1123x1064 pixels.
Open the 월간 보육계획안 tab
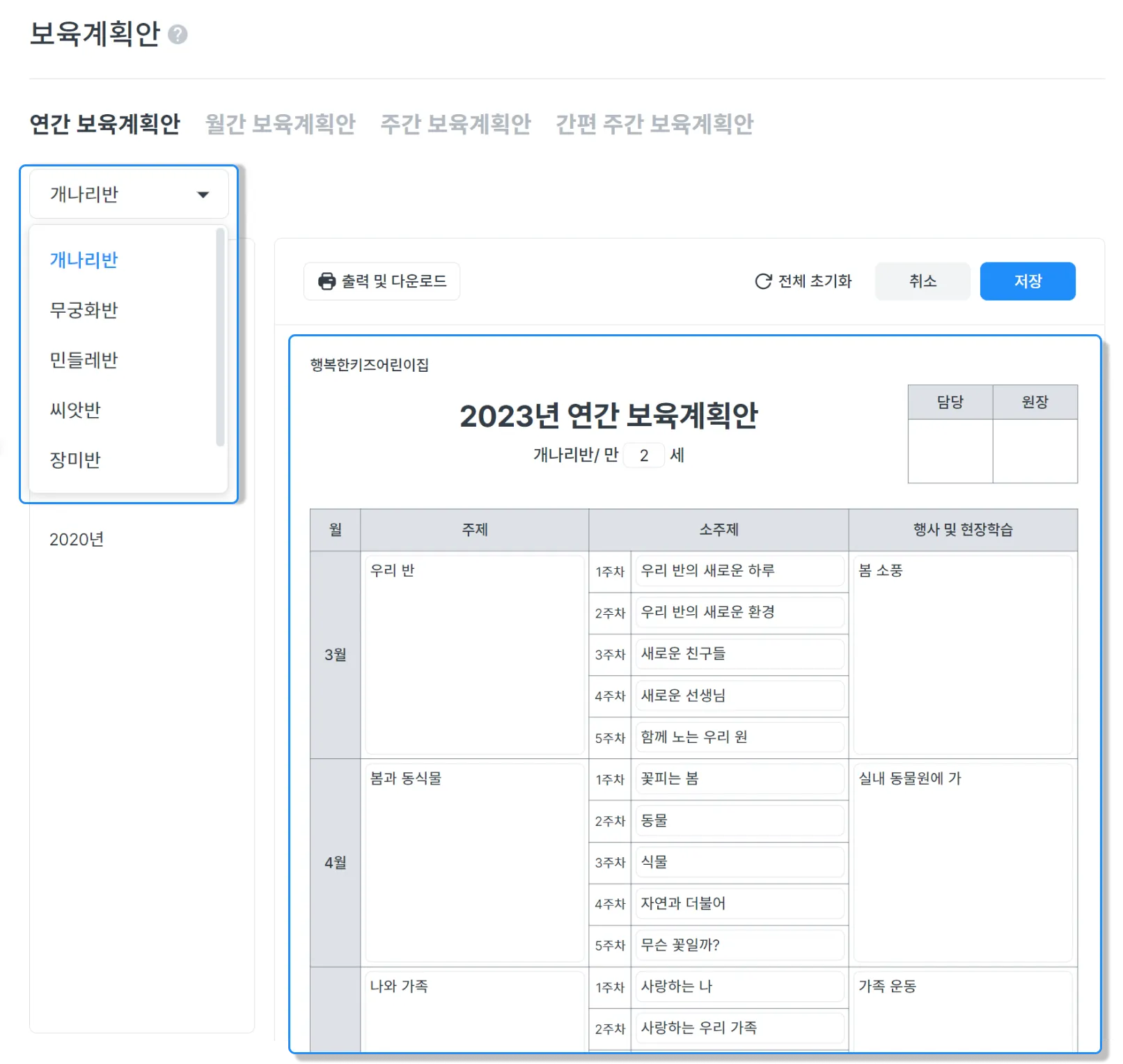coord(280,124)
